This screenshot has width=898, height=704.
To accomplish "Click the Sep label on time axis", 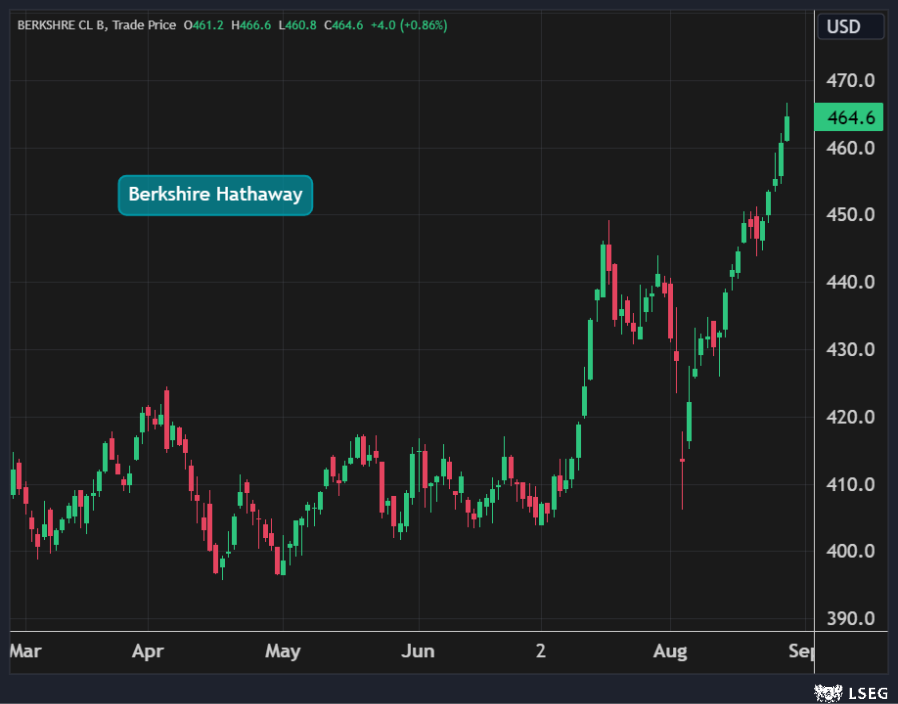I will pyautogui.click(x=800, y=651).
